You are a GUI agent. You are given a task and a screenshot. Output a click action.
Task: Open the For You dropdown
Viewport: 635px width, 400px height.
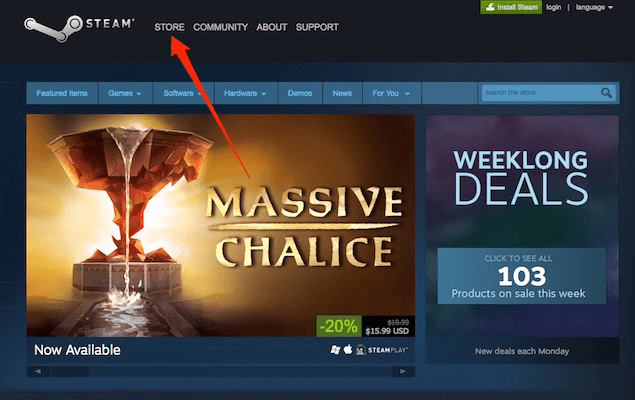point(391,93)
